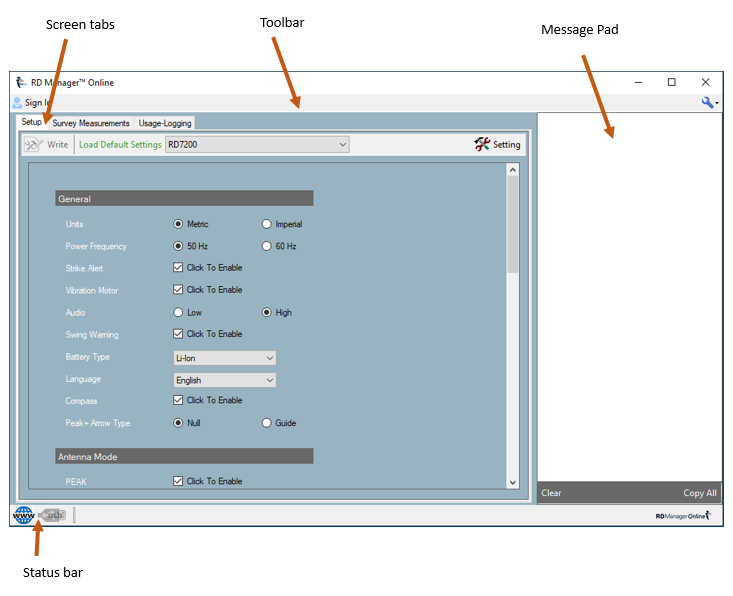
Task: Toggle the Vibration Motor checkbox
Action: [x=178, y=289]
